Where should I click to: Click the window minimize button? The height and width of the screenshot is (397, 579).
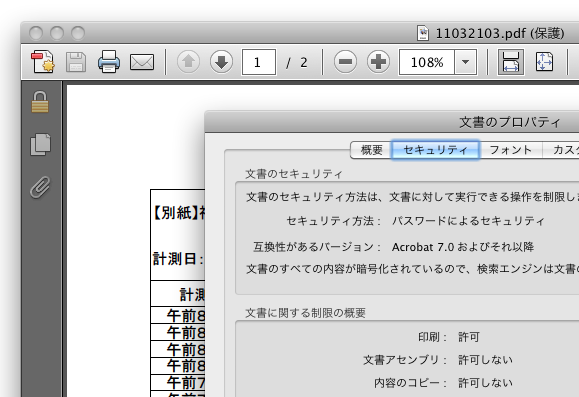[57, 33]
